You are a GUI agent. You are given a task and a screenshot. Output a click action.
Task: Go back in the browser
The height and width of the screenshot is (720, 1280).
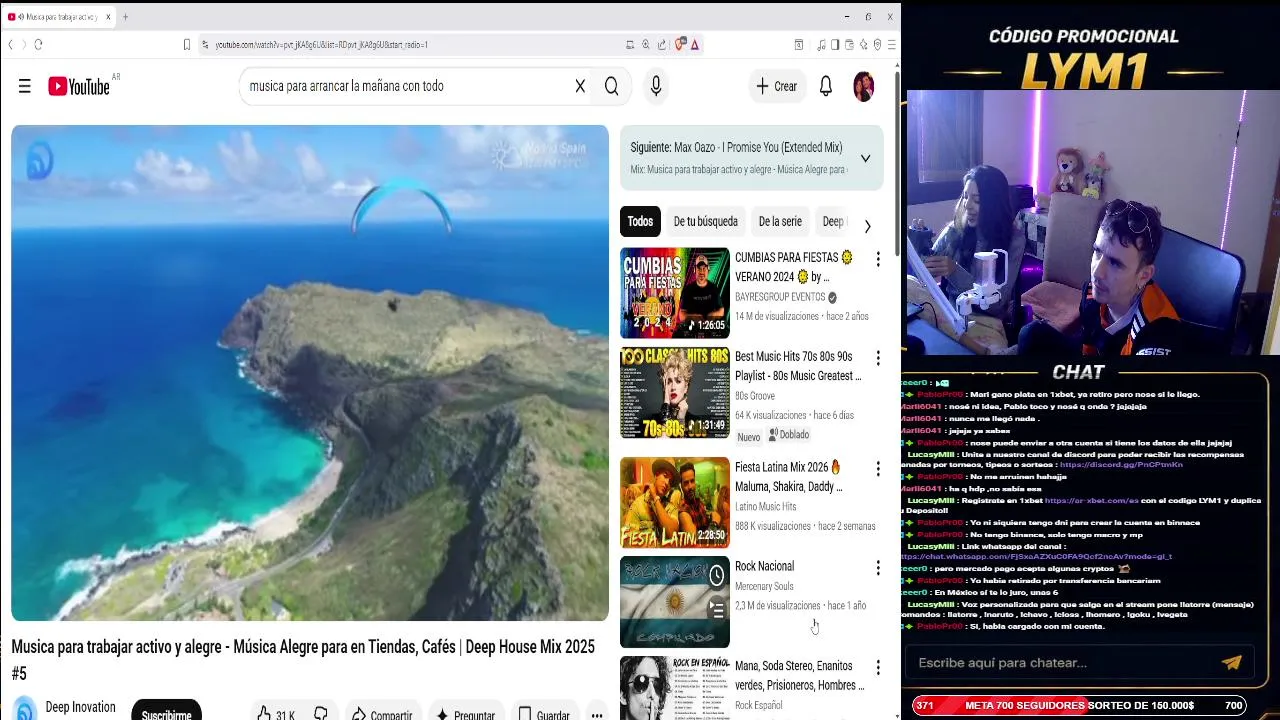click(x=10, y=45)
